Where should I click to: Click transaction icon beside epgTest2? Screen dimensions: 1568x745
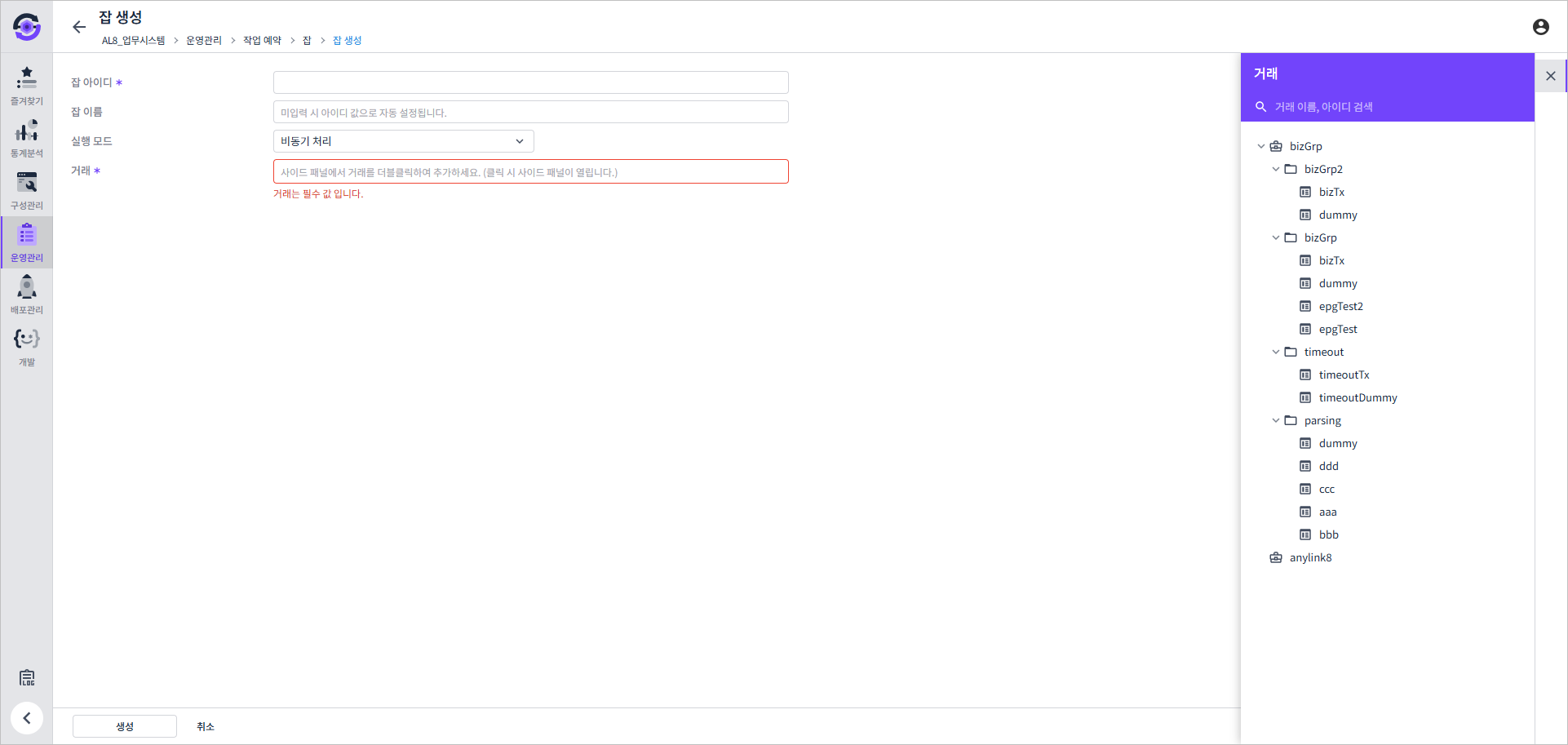[1305, 306]
